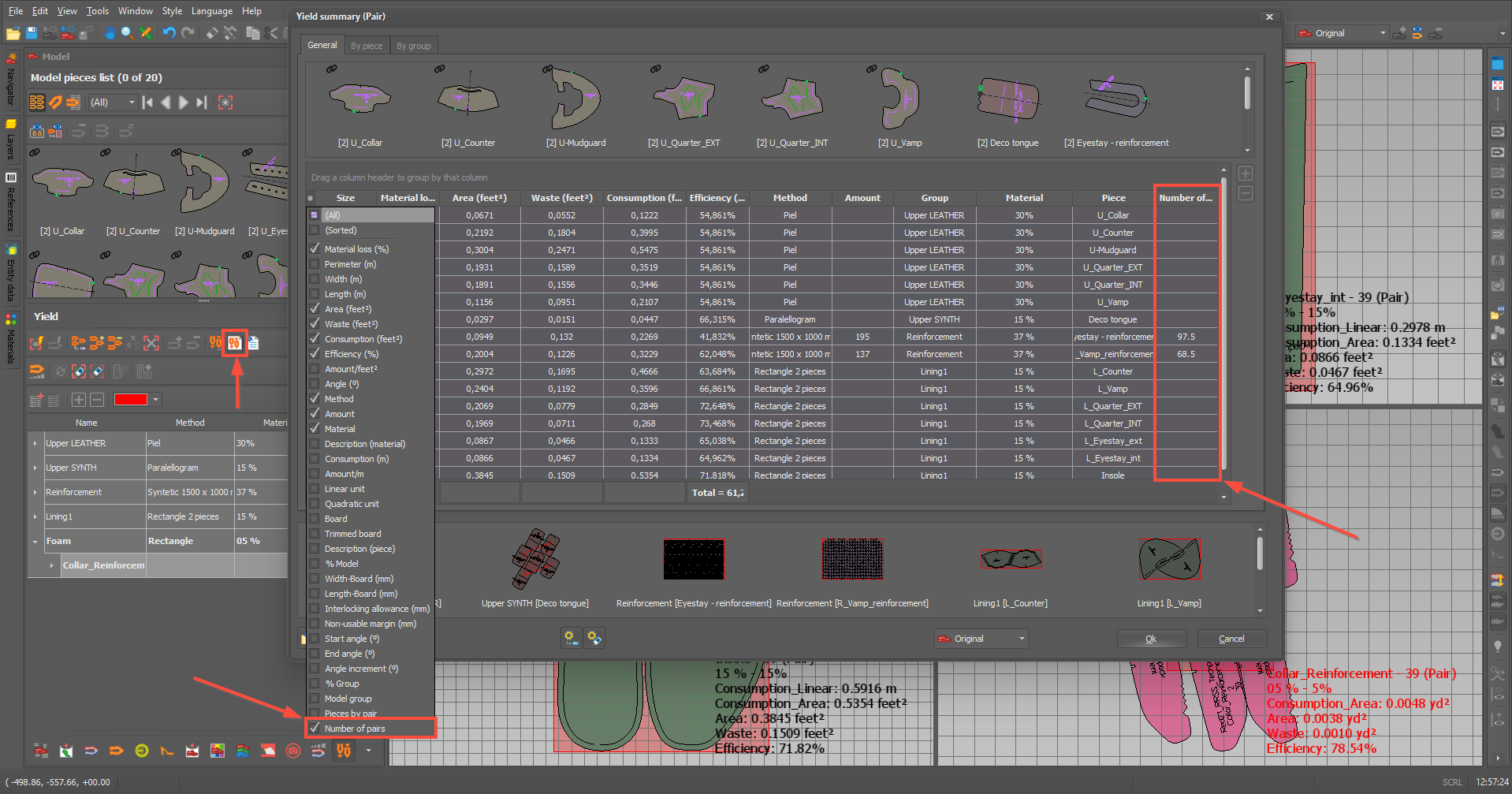Image resolution: width=1512 pixels, height=794 pixels.
Task: Enable the Perimeter (m) column checkbox
Action: click(x=315, y=264)
